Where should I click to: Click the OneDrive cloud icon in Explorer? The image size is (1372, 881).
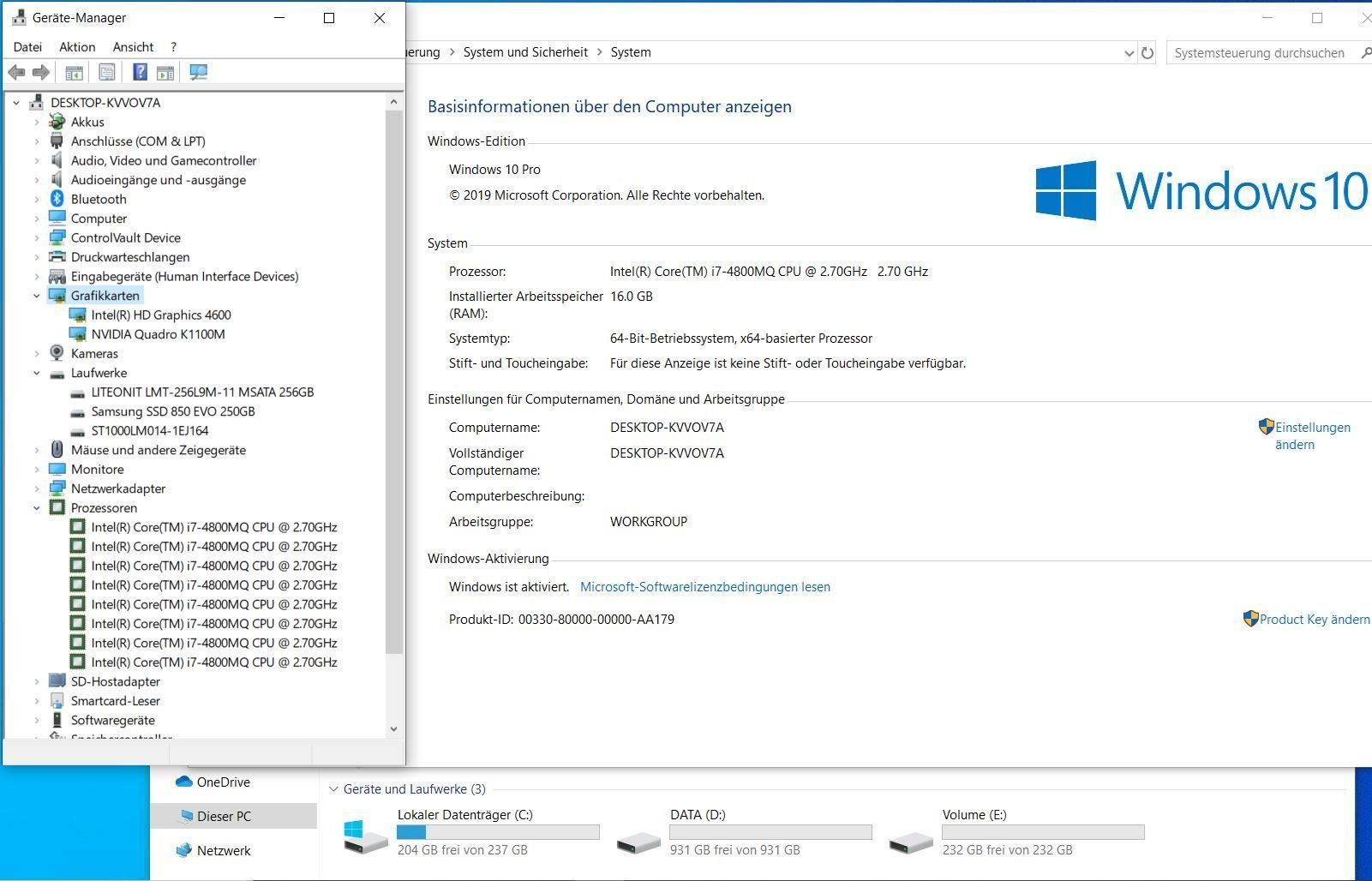pyautogui.click(x=183, y=782)
